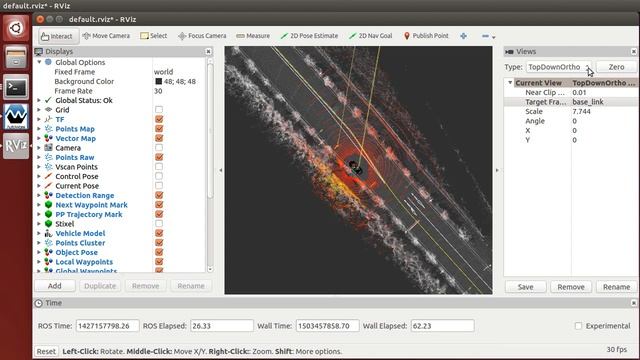Select the Object Pose display row
Screen dimensions: 640x360
tap(121, 252)
